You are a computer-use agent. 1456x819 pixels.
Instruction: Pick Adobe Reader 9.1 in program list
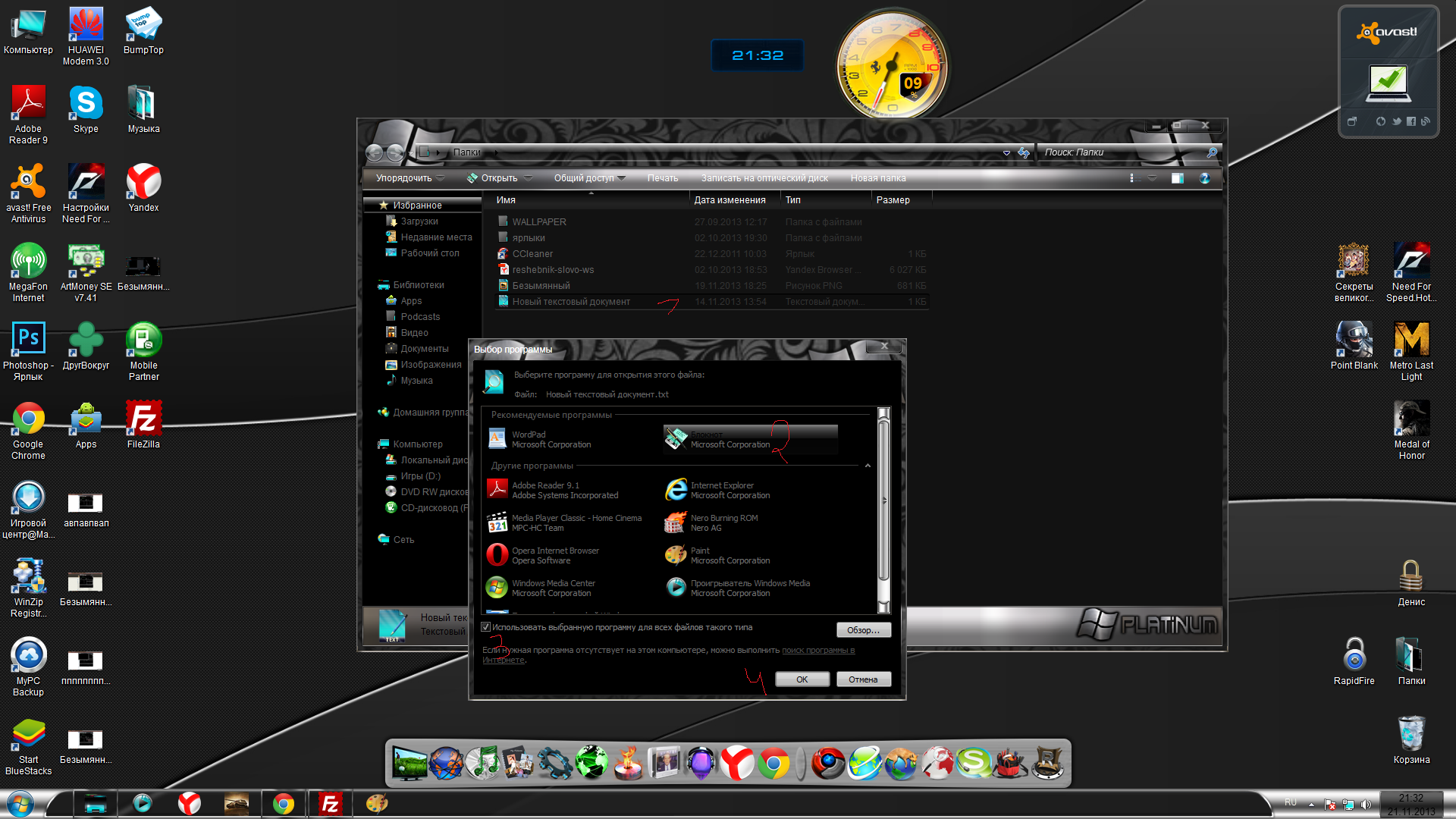click(554, 490)
